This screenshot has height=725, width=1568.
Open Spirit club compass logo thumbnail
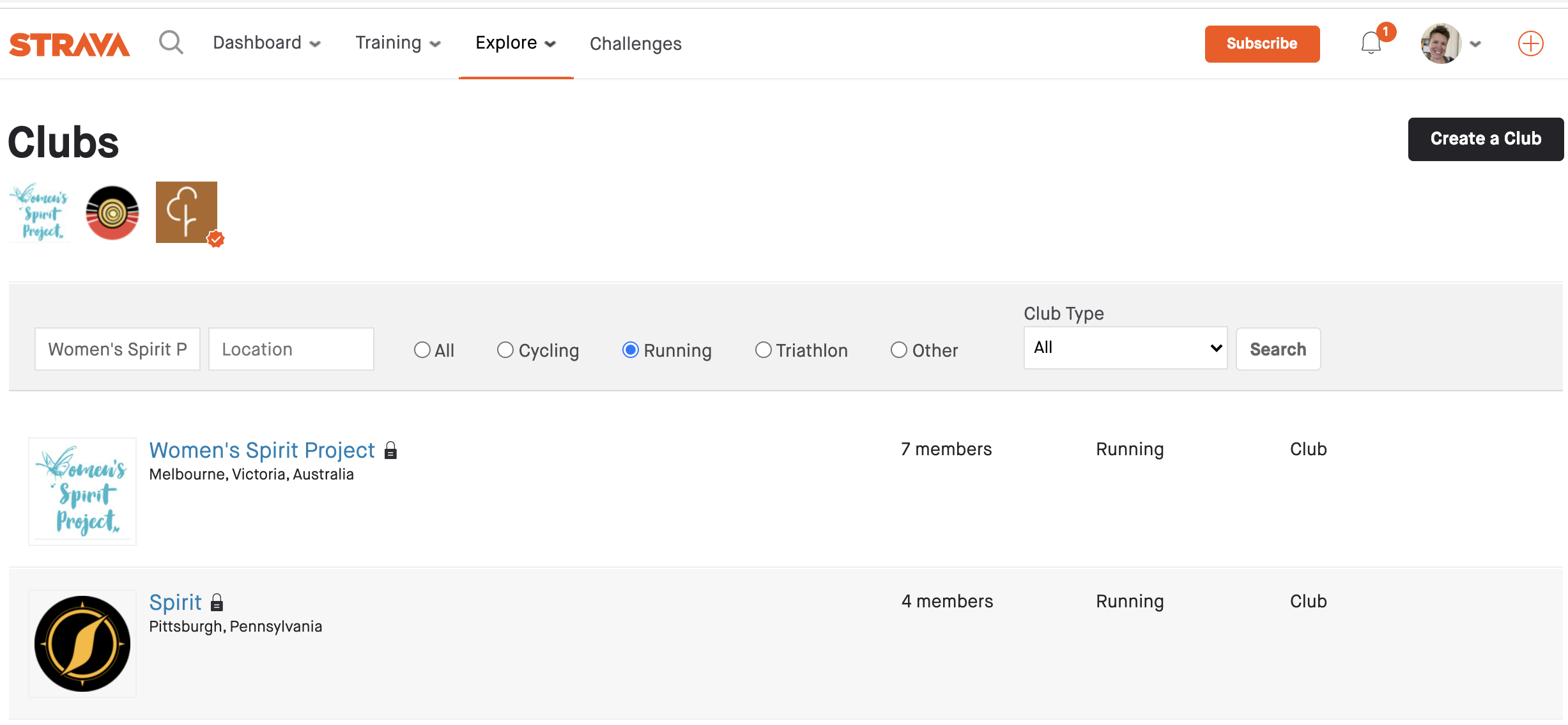click(x=82, y=643)
